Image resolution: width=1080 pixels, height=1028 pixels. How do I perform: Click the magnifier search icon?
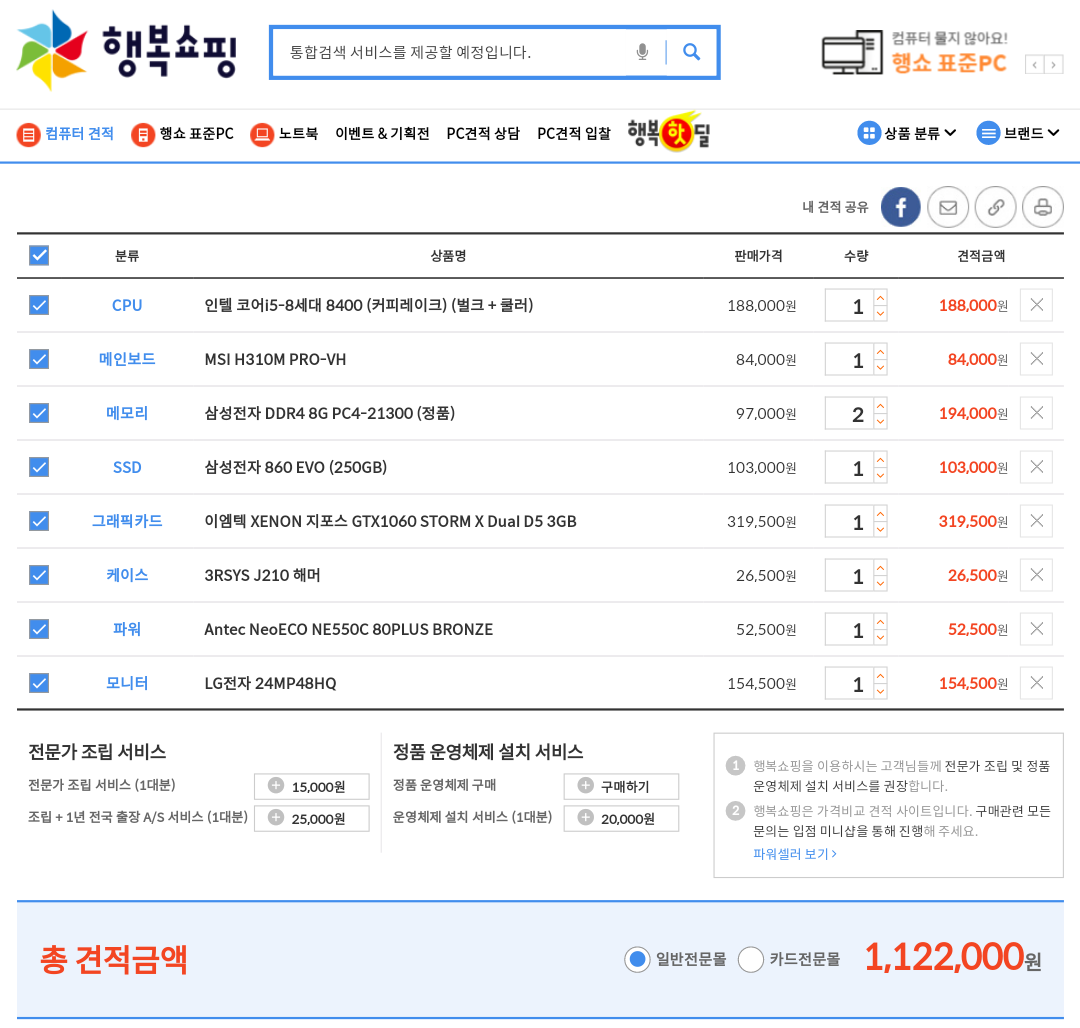(x=691, y=52)
